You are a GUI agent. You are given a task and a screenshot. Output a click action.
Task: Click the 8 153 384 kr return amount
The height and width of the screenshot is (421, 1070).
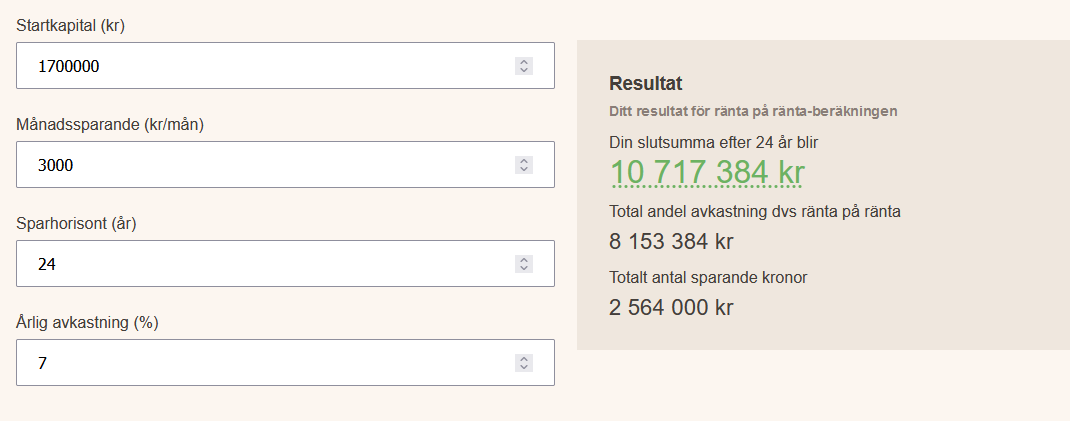point(672,242)
